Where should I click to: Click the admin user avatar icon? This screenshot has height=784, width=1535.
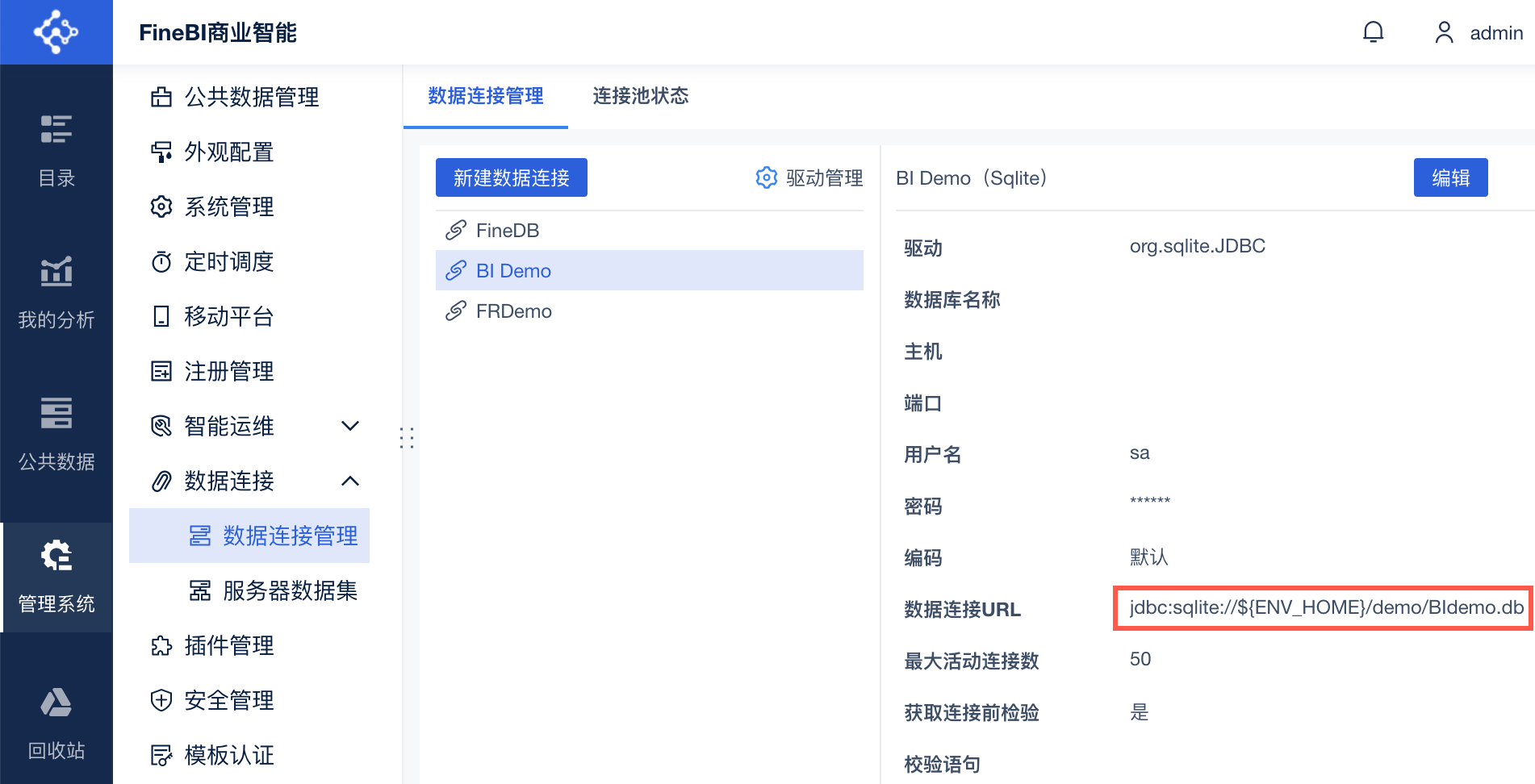1444,32
